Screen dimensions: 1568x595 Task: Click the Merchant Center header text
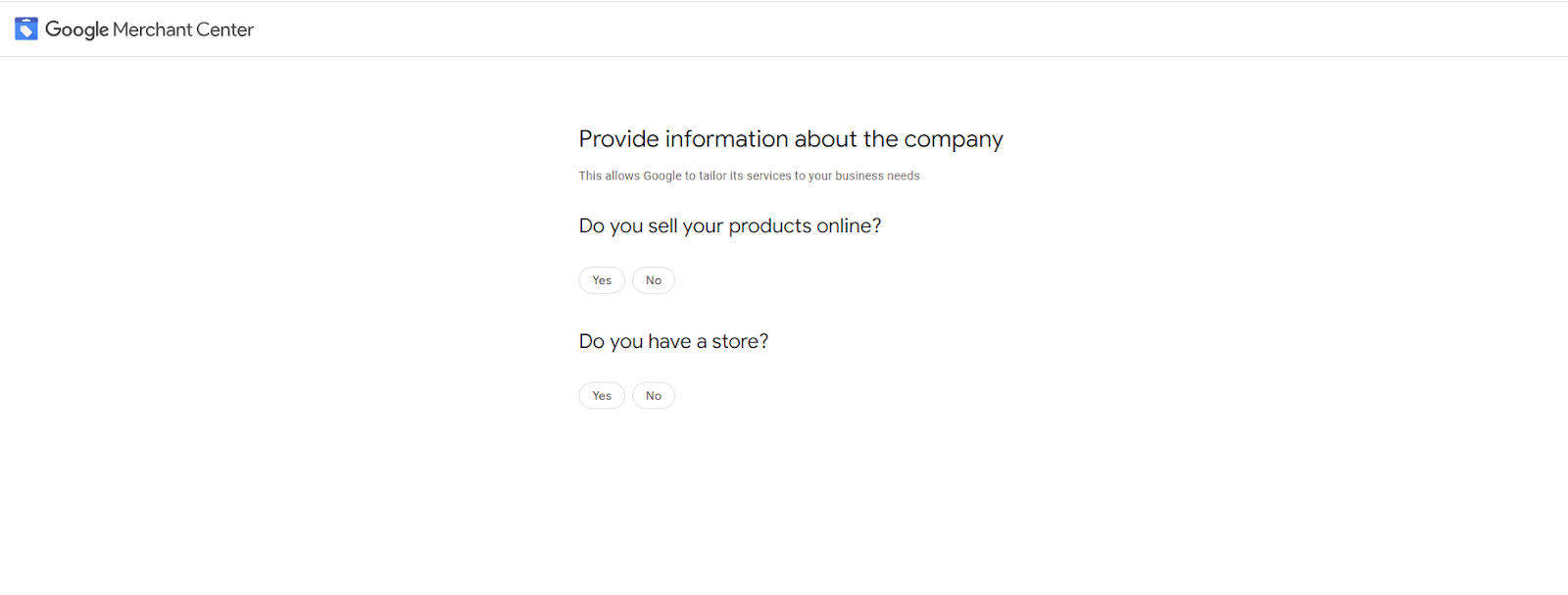pyautogui.click(x=183, y=29)
